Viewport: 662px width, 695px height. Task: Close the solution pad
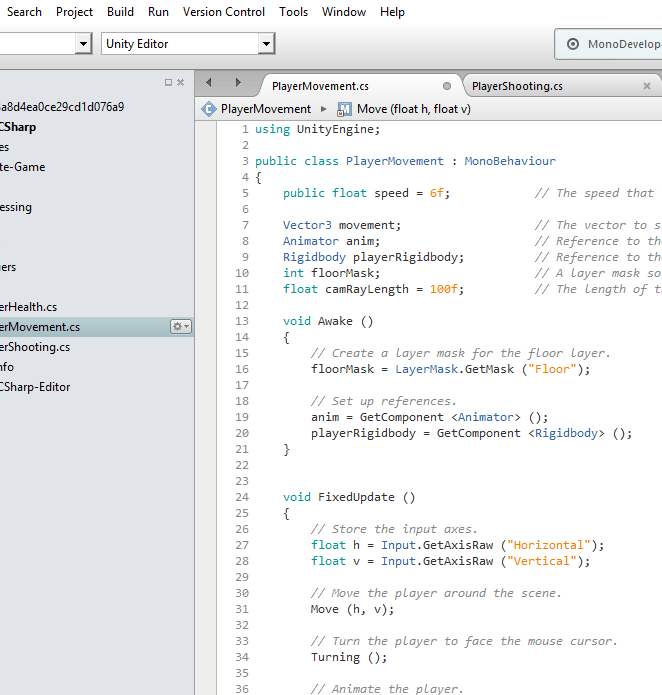point(180,82)
